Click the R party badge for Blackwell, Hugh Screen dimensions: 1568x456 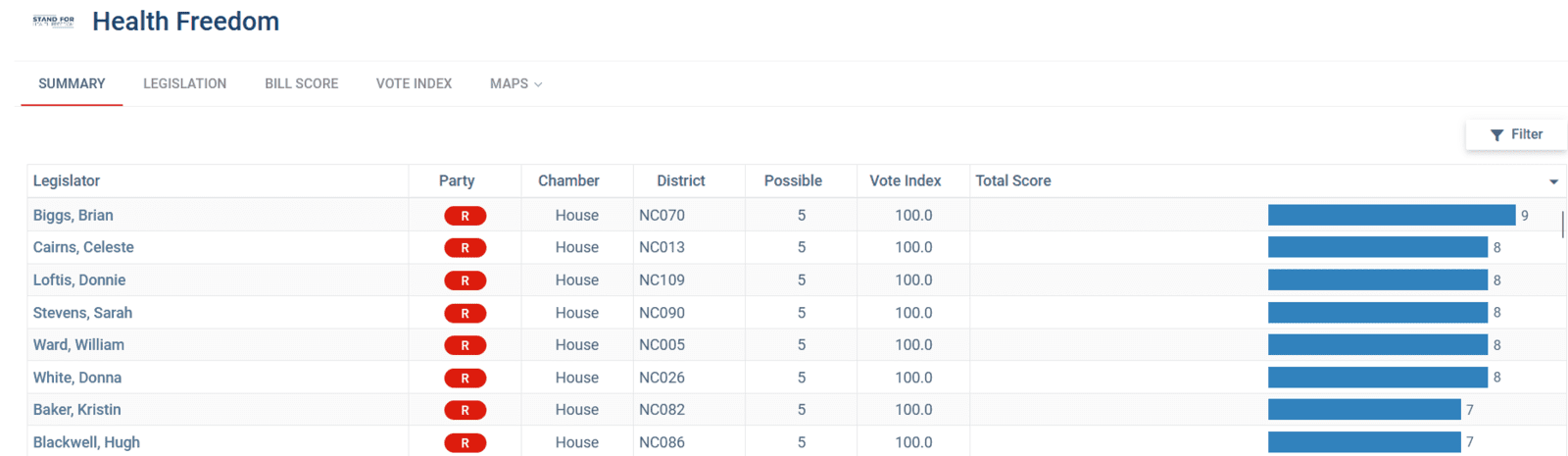click(465, 443)
